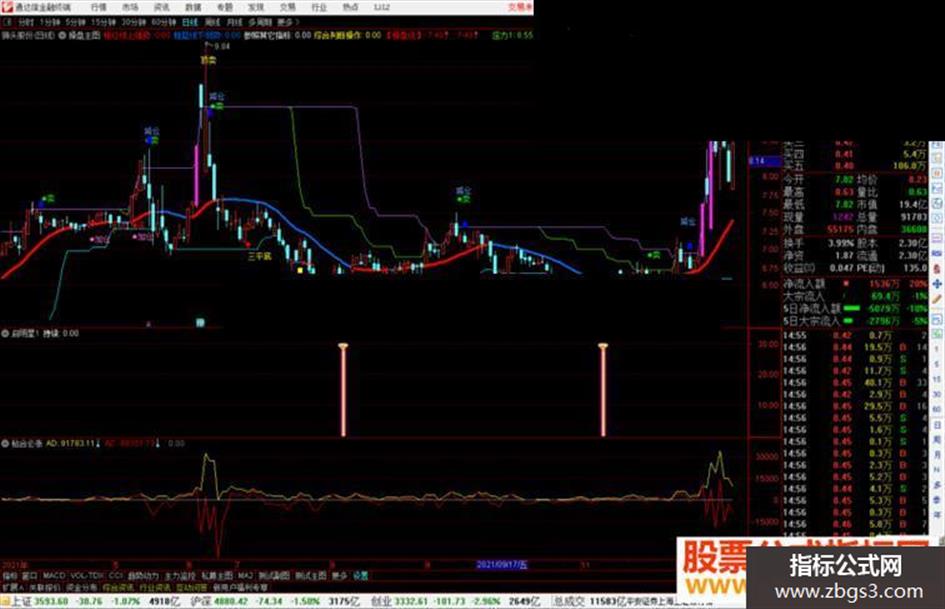Viewport: 945px width, 609px height.
Task: Click the blue label icon above red figure
Action: tap(937, 252)
